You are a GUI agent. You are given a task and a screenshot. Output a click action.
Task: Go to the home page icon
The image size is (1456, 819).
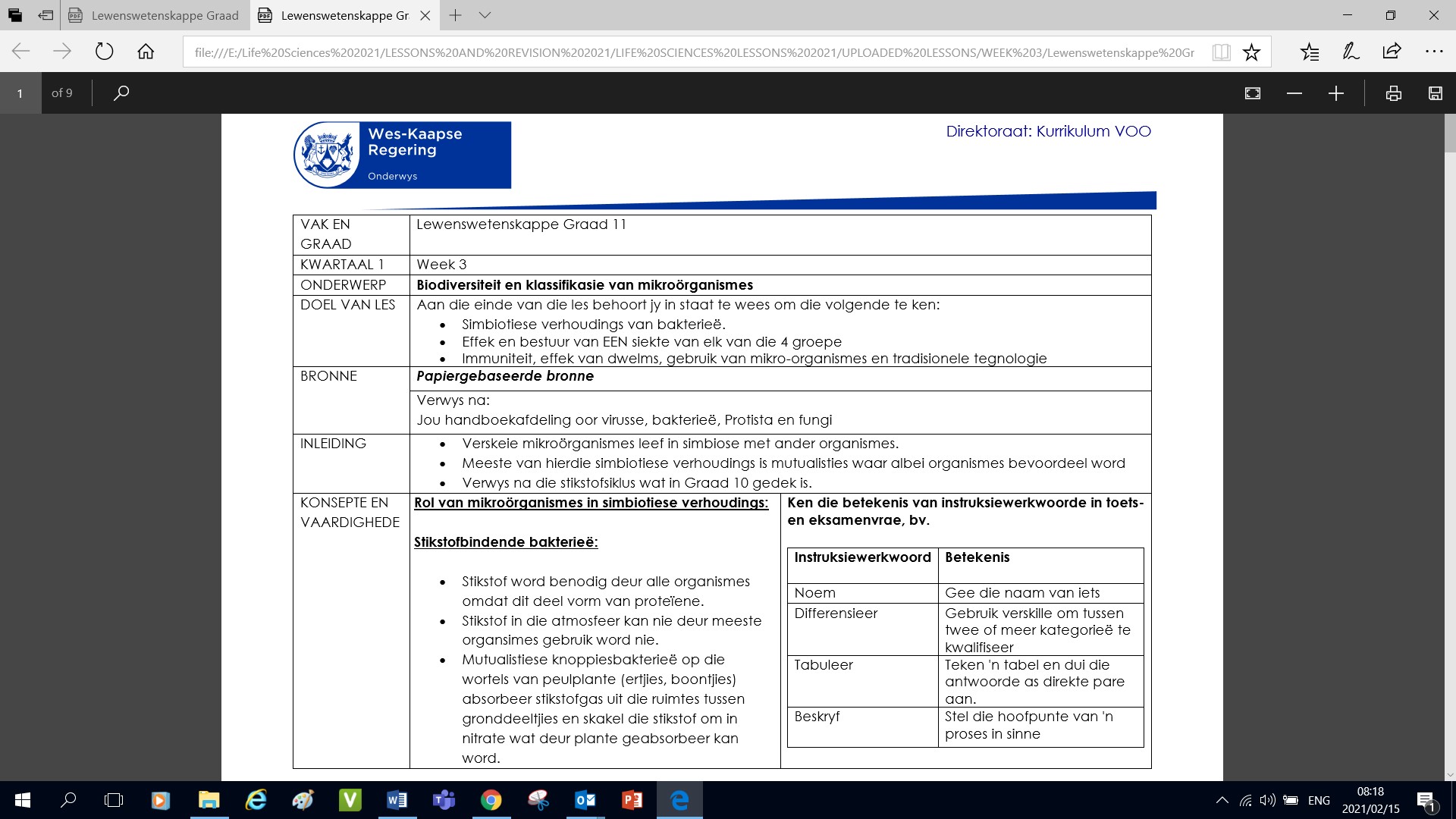click(x=146, y=52)
